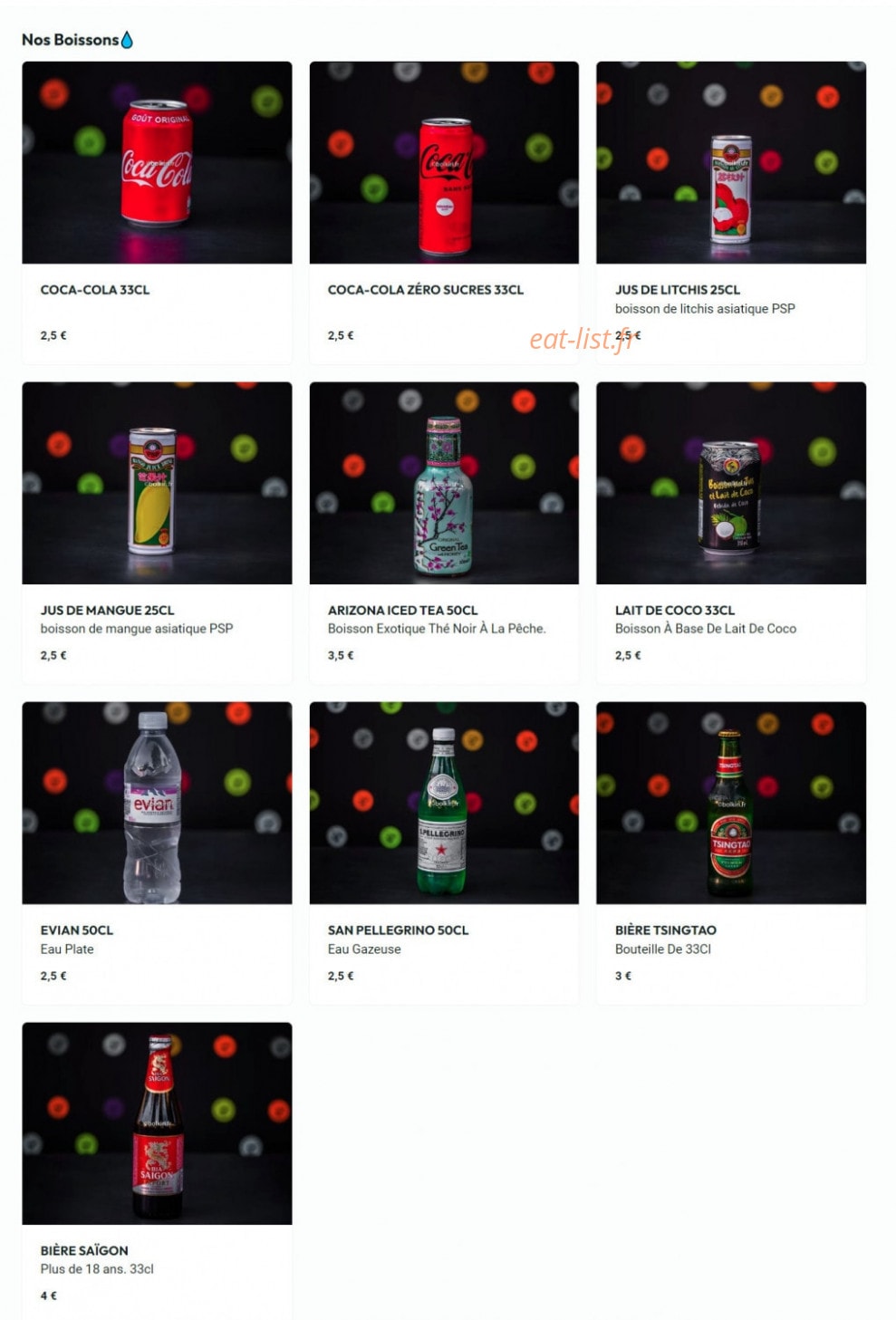Click the 3,5 € Arizona price
Viewport: 896px width, 1320px height.
click(341, 655)
